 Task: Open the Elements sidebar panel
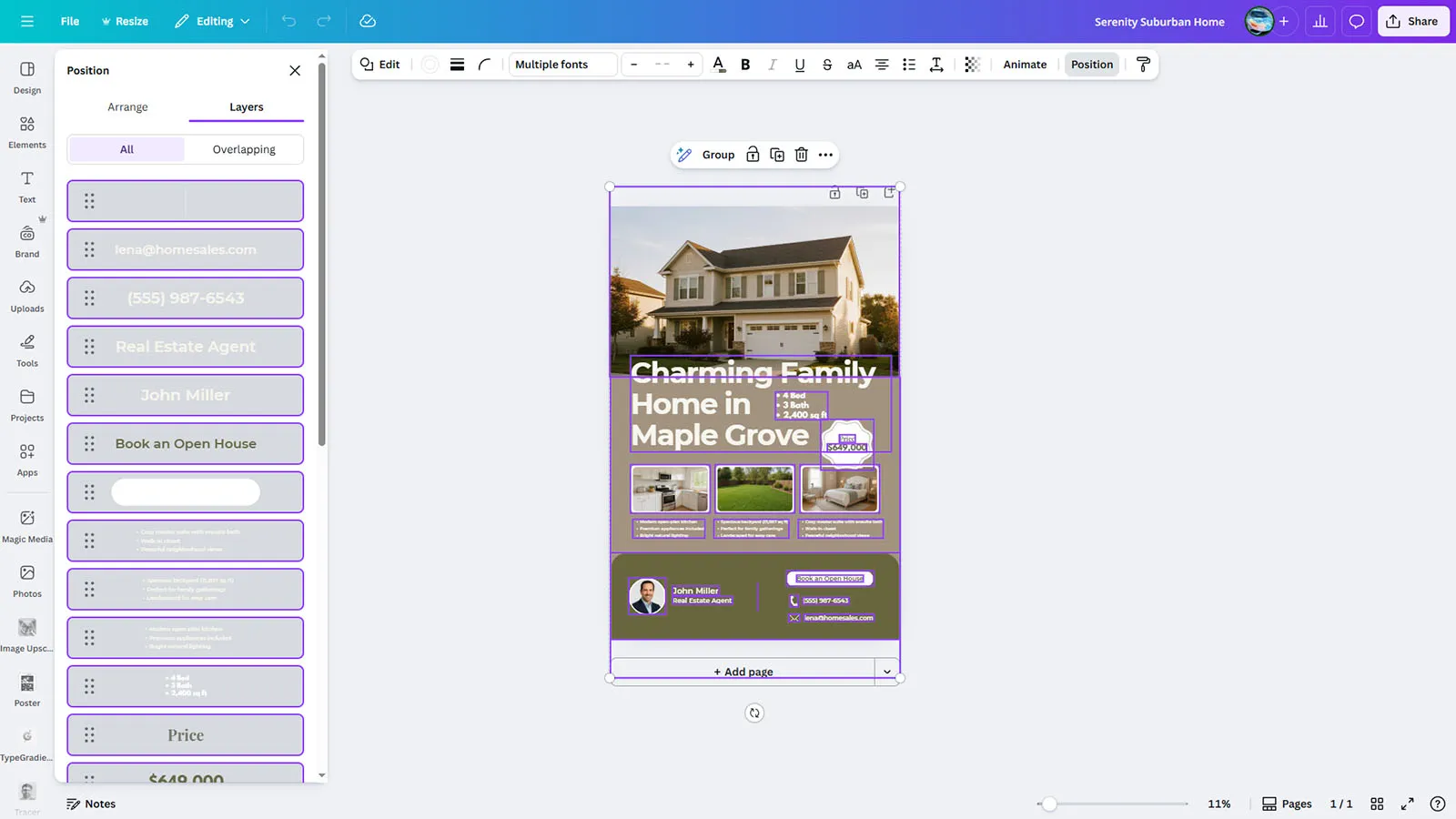pos(27,132)
